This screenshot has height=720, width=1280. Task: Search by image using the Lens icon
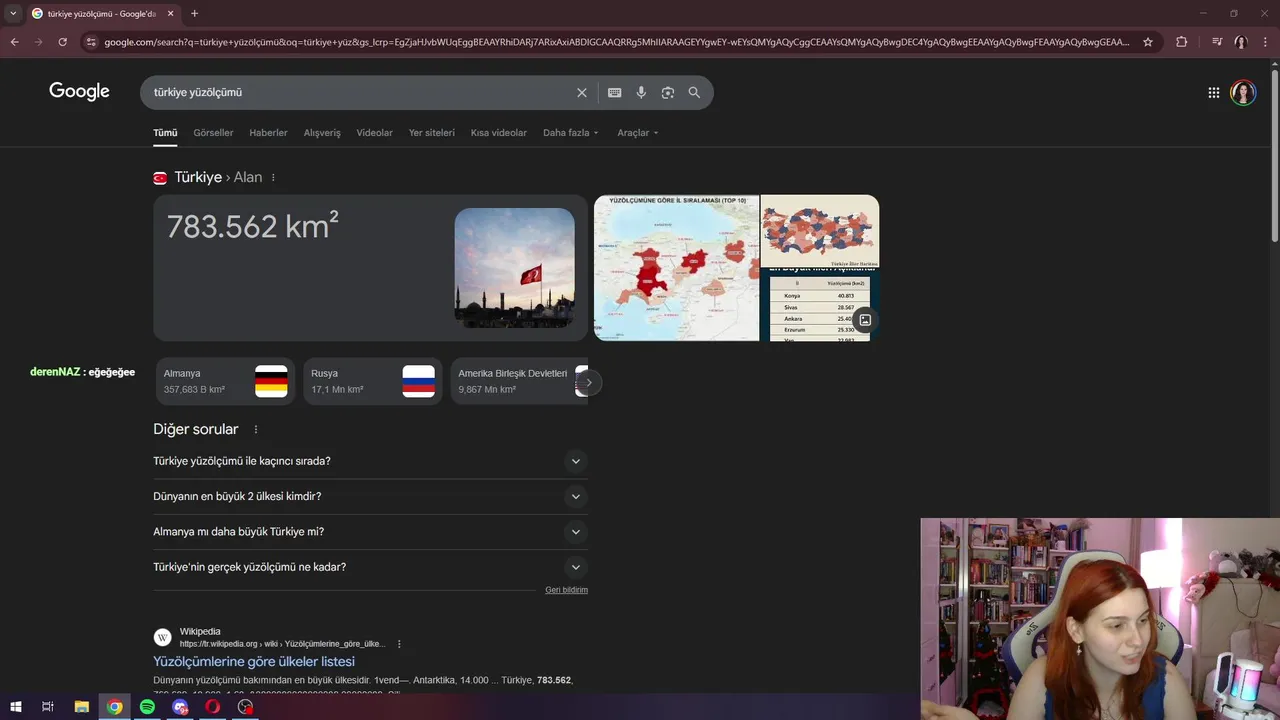pos(668,92)
